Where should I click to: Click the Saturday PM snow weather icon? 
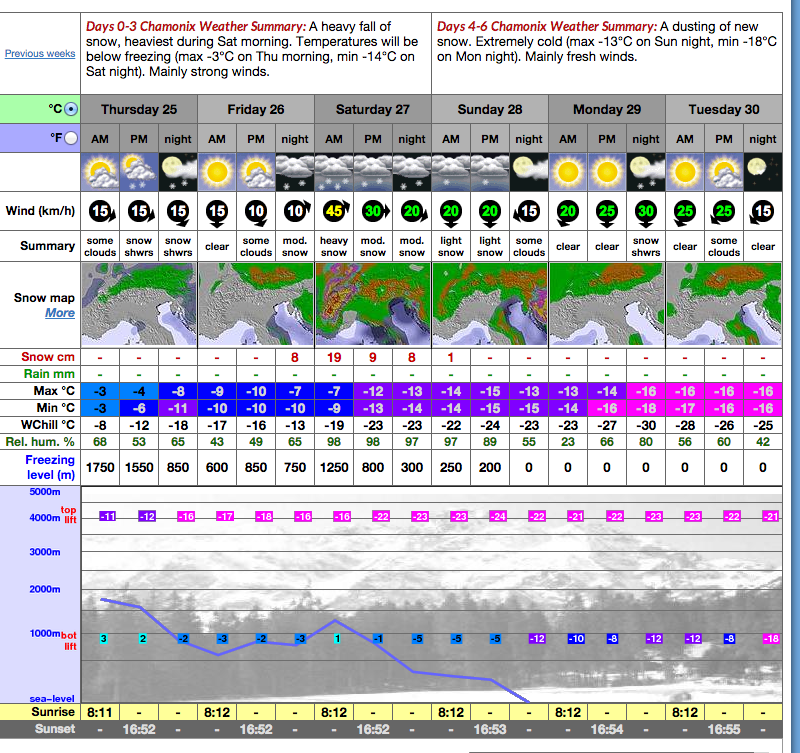(x=373, y=172)
